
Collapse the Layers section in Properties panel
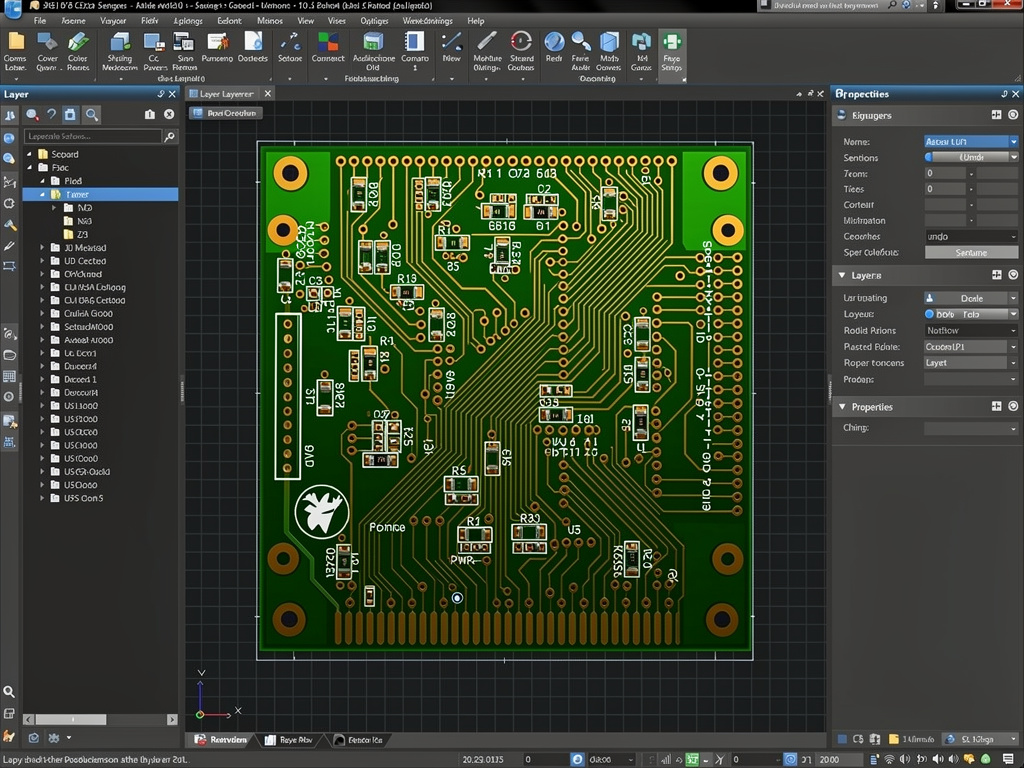842,275
